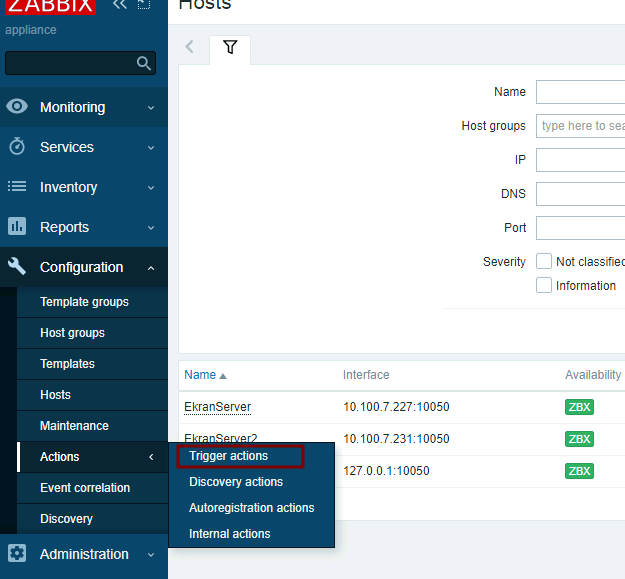Click the Reports bar chart icon
Image resolution: width=625 pixels, height=579 pixels.
(x=17, y=227)
